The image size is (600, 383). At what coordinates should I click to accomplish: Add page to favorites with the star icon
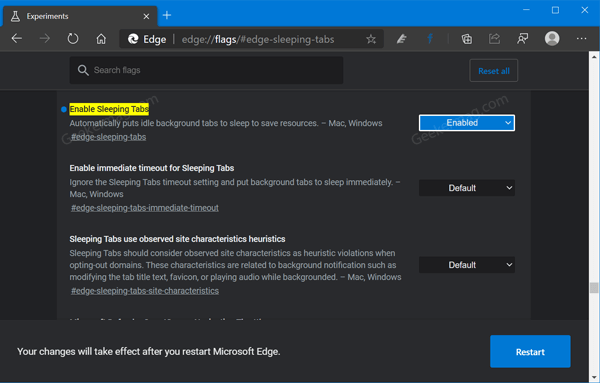pos(370,39)
